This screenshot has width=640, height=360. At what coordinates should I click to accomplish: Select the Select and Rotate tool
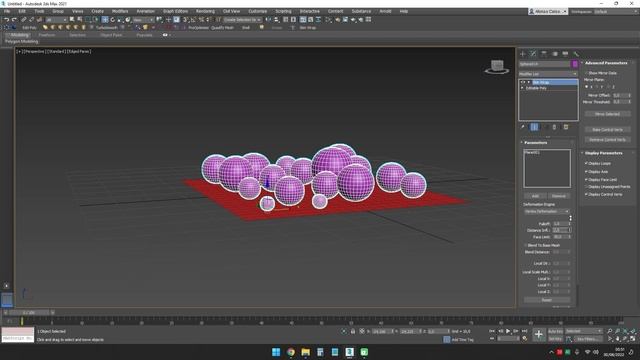(113, 20)
